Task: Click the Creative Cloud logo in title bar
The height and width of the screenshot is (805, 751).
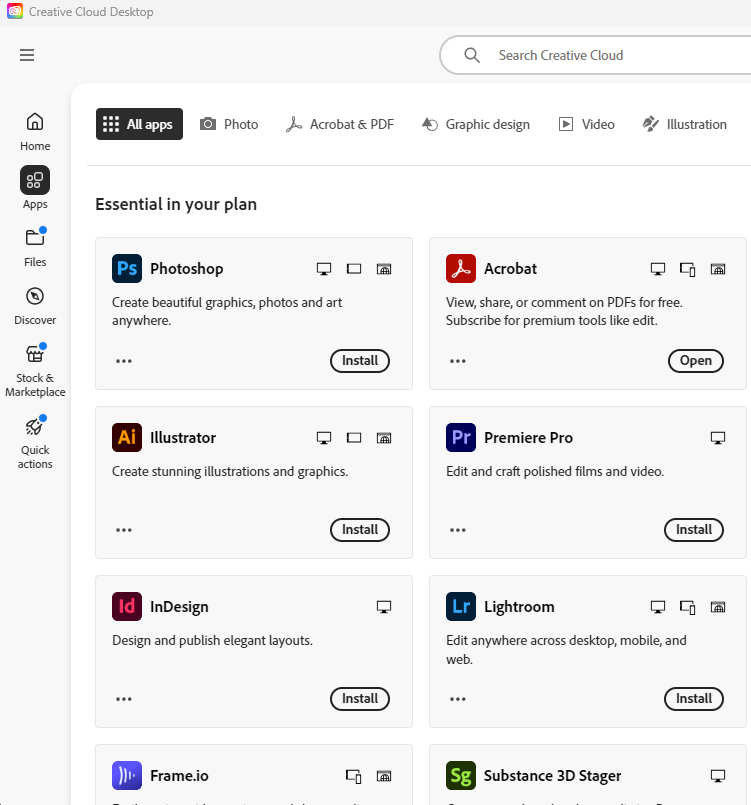Action: coord(15,11)
